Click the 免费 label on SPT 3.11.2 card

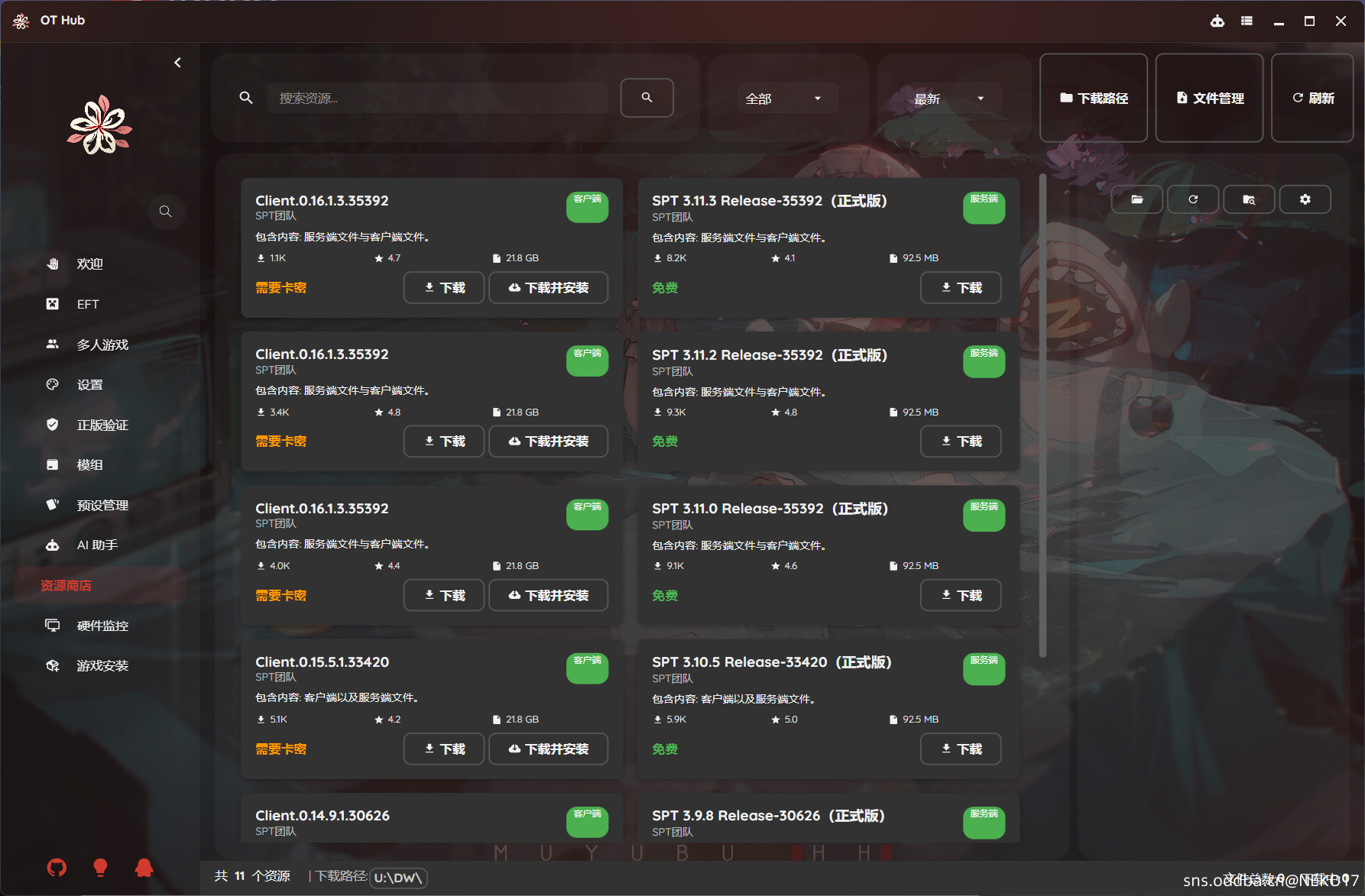pyautogui.click(x=665, y=442)
